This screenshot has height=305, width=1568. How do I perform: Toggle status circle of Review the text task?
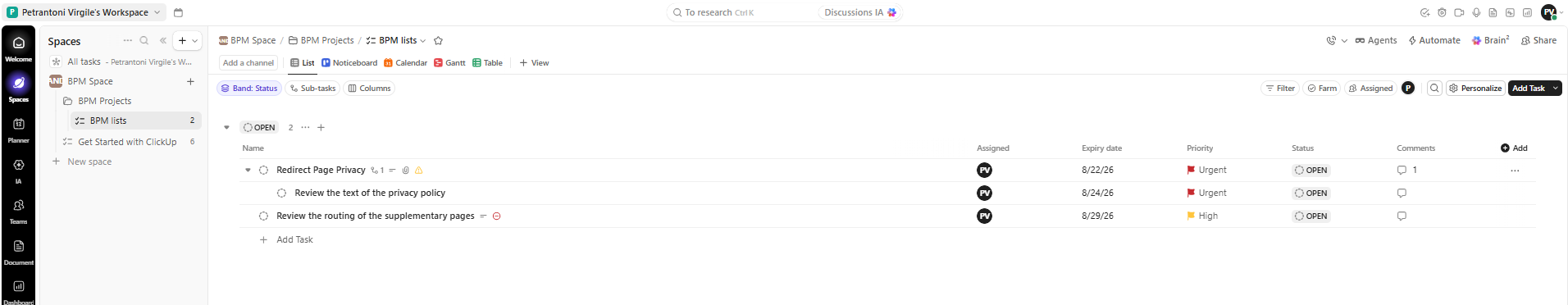[x=281, y=193]
